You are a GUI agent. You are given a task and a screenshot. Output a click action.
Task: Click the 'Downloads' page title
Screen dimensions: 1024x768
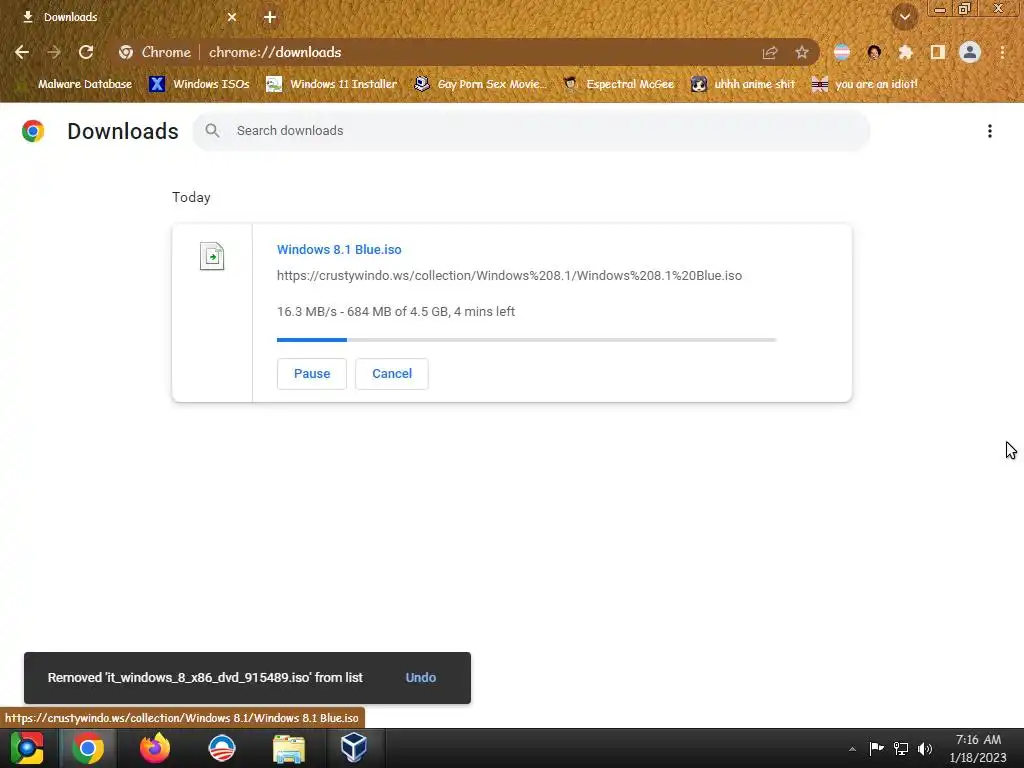pyautogui.click(x=123, y=131)
